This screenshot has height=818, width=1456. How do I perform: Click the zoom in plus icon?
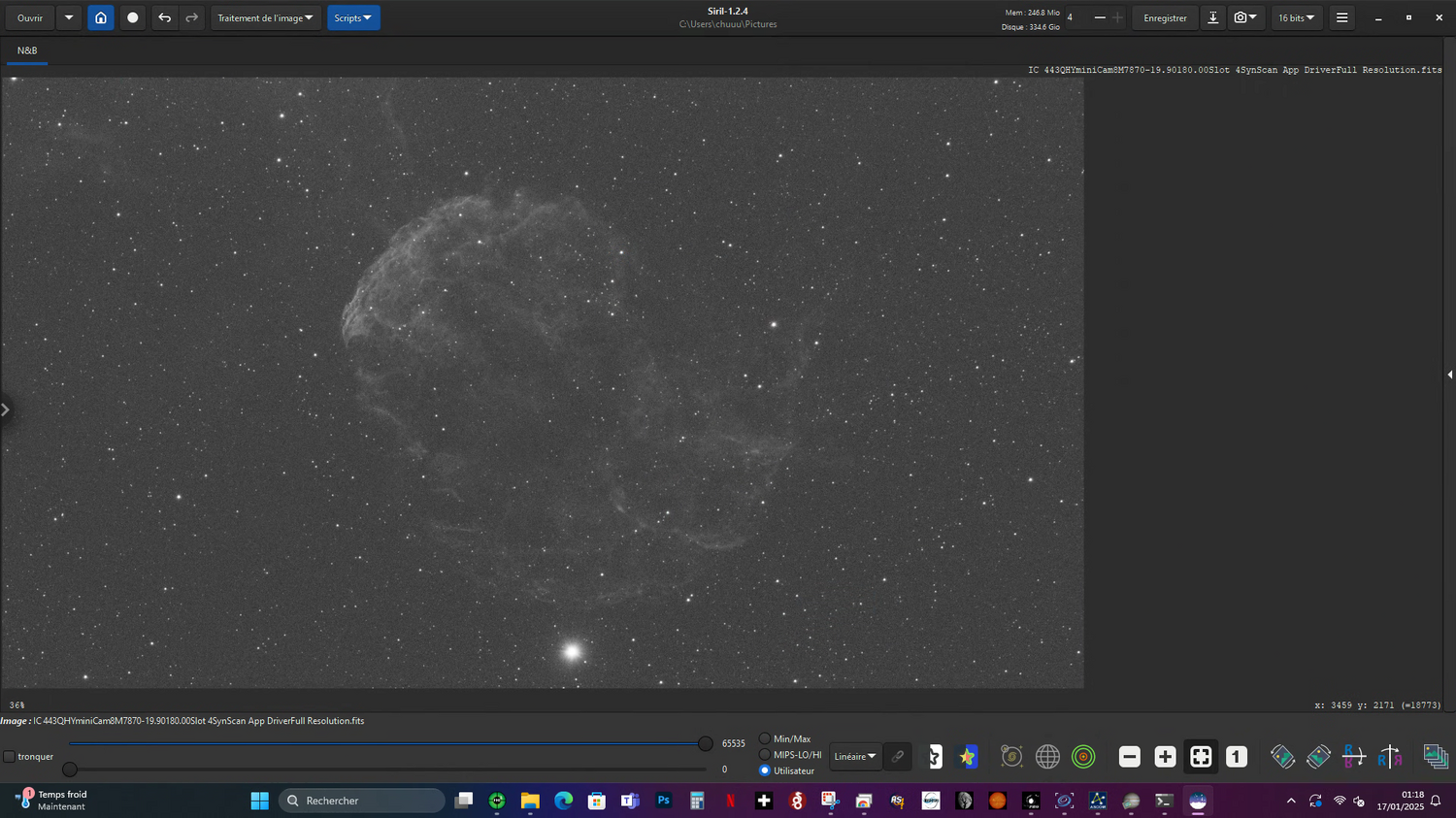pos(1165,757)
